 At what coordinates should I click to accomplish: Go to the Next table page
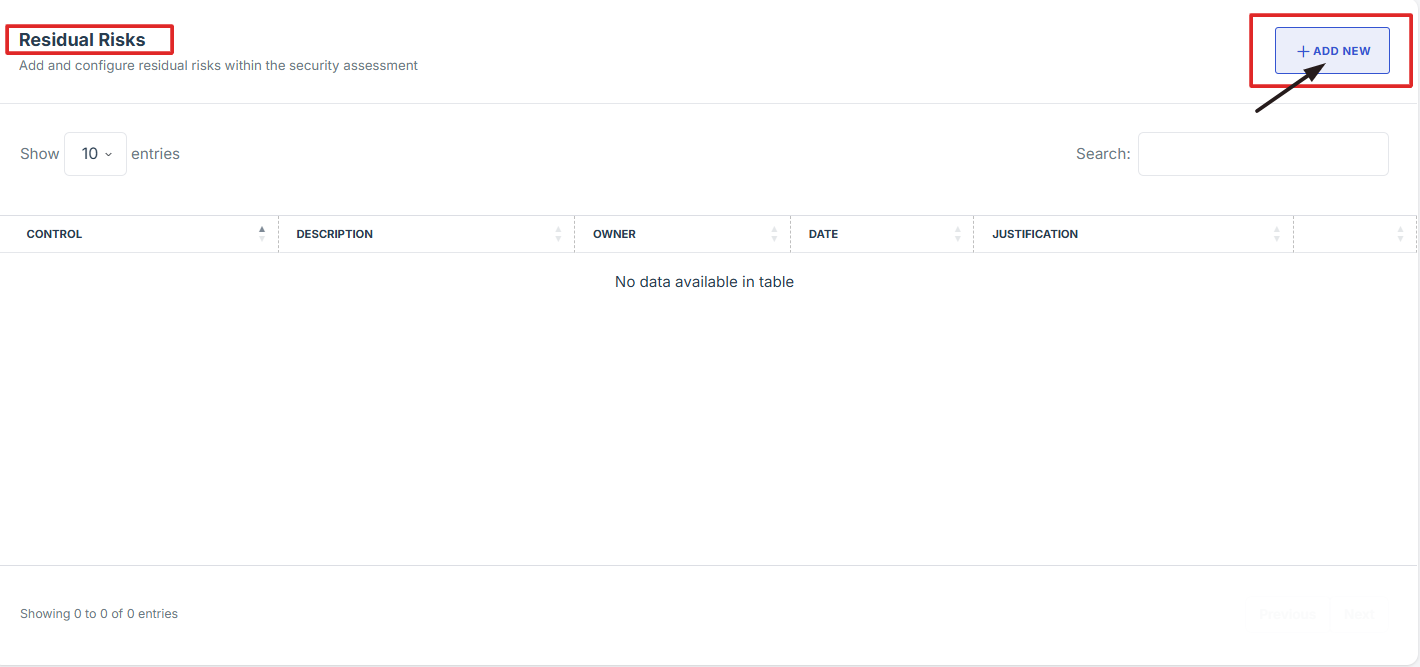(x=1359, y=614)
